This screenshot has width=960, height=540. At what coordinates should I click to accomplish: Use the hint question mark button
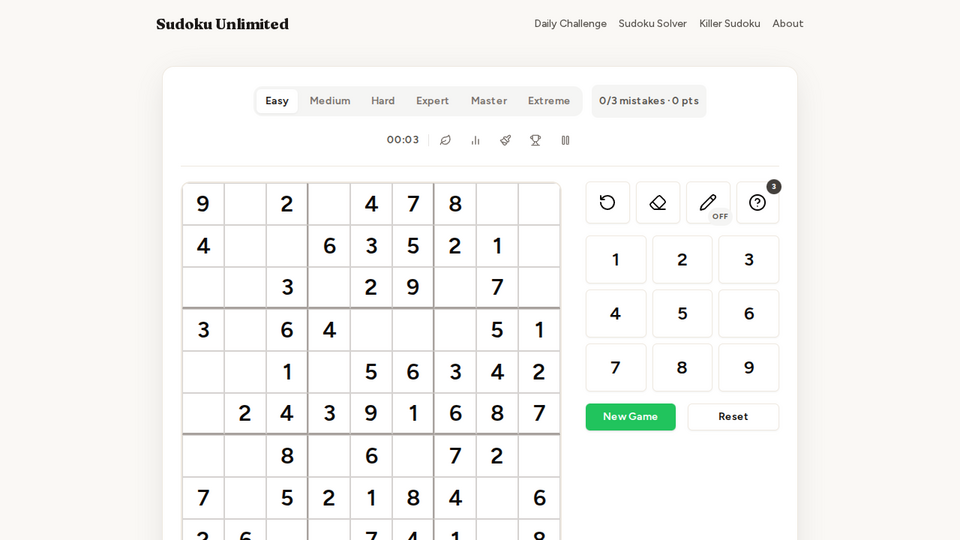pos(757,203)
